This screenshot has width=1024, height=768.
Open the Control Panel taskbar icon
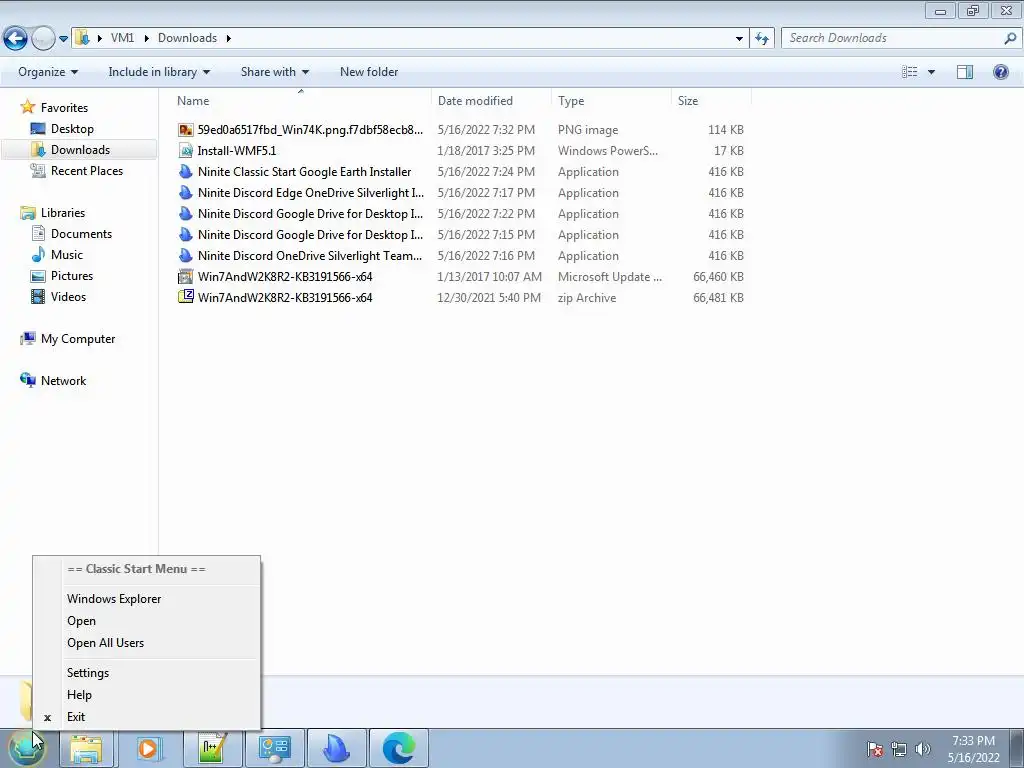[x=275, y=748]
